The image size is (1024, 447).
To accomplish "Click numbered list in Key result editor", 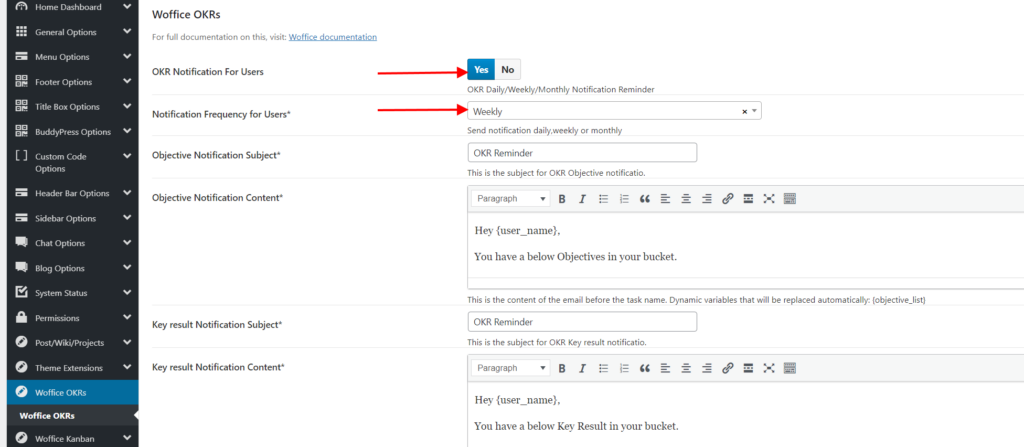I will 624,368.
